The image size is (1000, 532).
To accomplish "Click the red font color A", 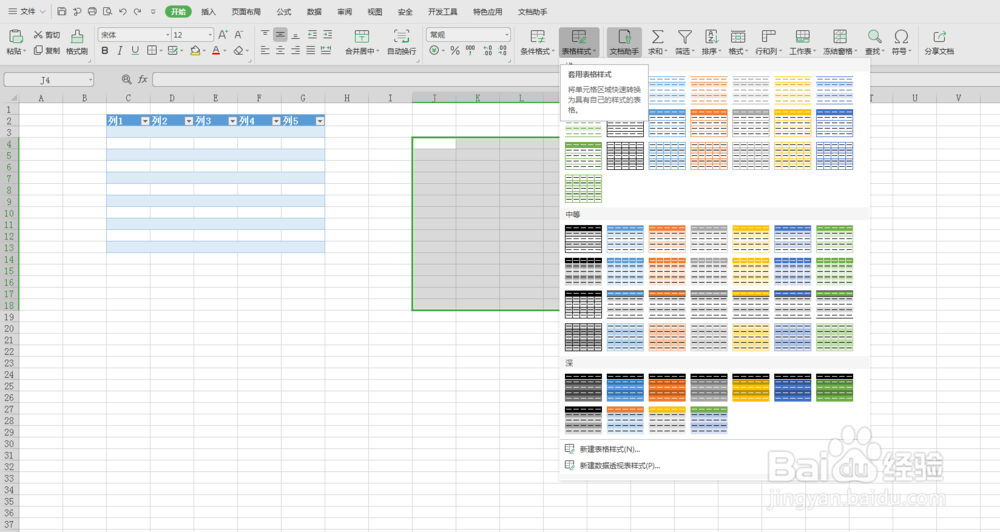I will (216, 50).
